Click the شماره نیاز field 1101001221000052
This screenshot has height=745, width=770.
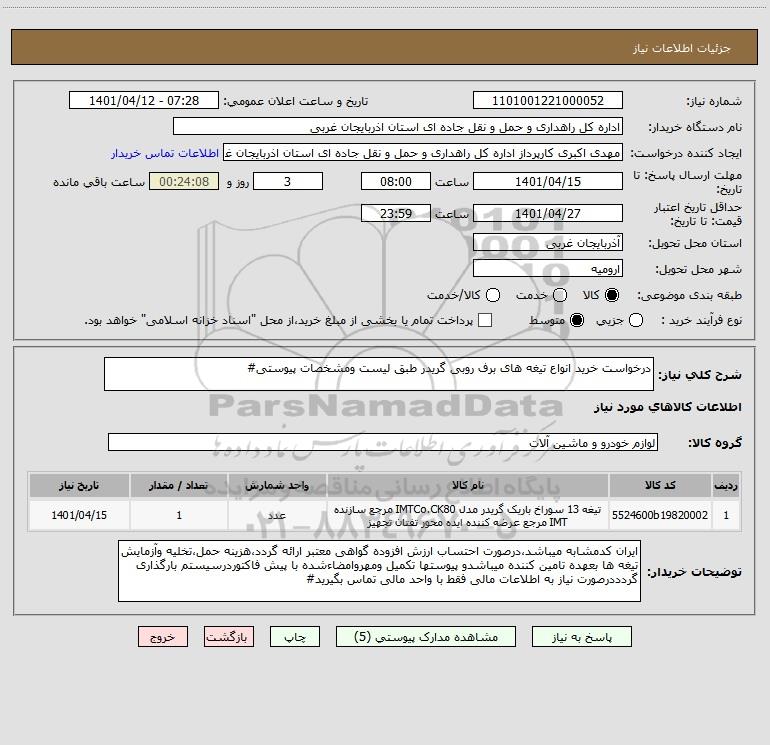point(548,100)
